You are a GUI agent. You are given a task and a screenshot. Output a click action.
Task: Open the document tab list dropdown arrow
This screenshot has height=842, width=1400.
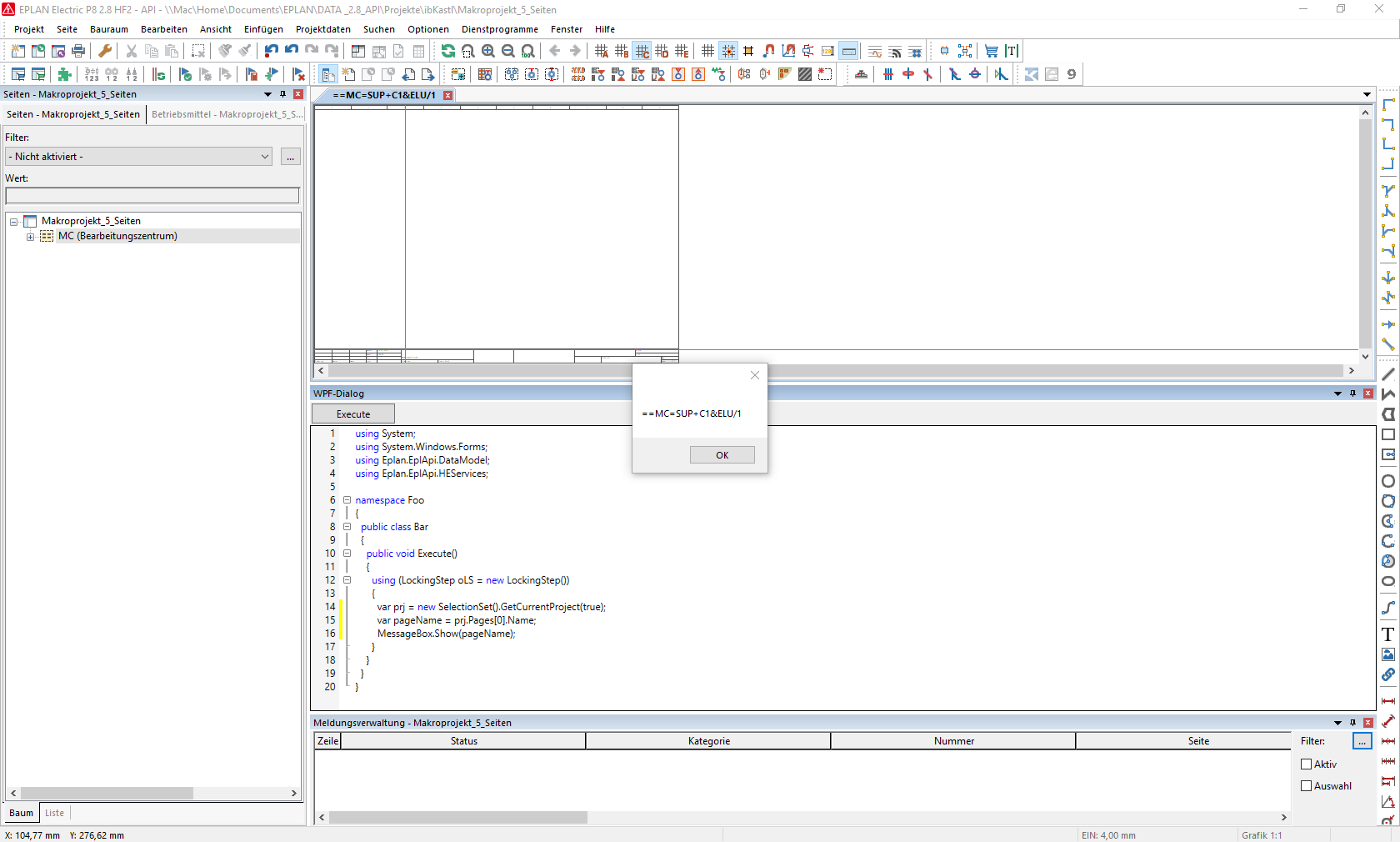coord(1367,94)
